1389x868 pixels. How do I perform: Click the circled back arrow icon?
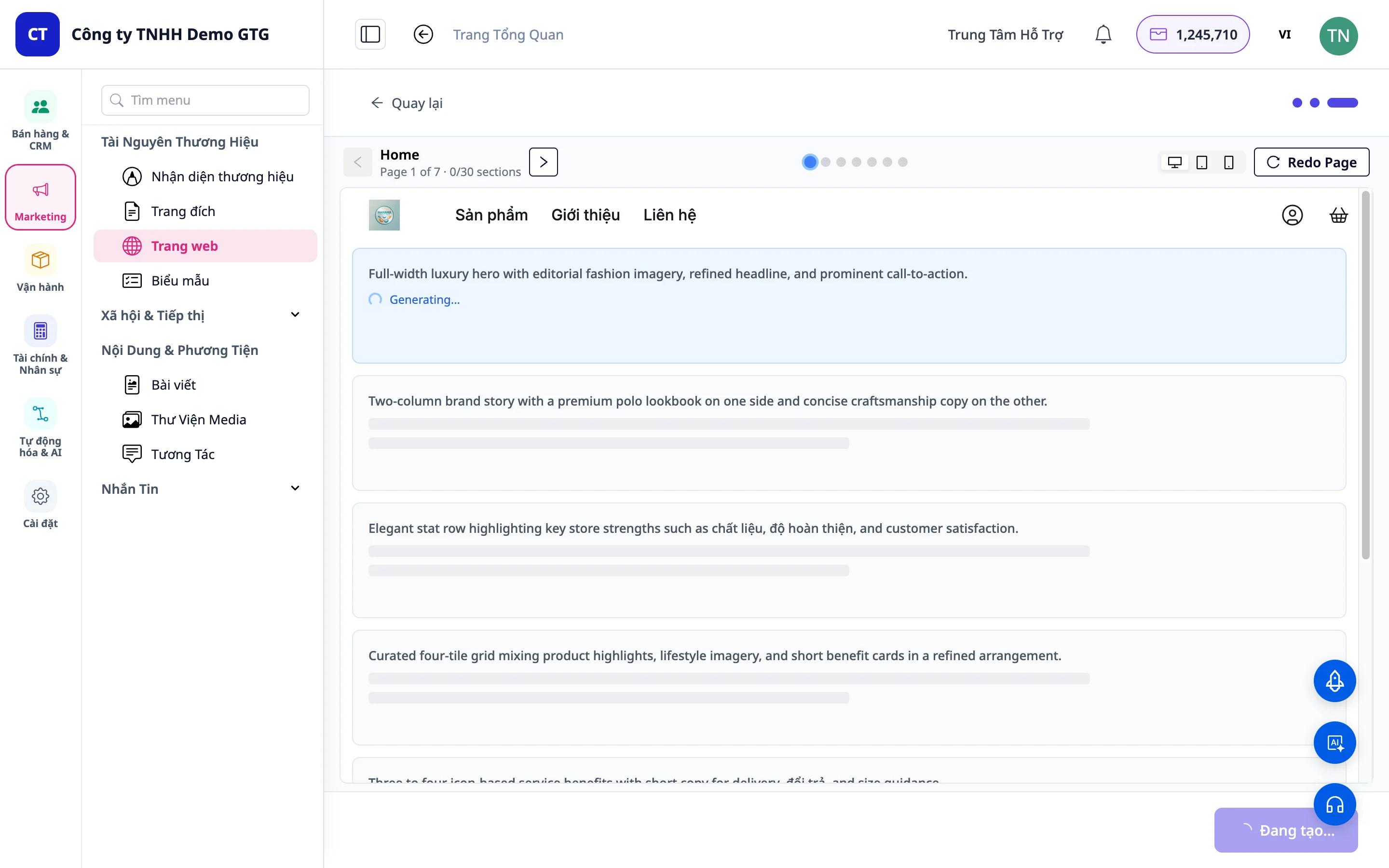423,34
